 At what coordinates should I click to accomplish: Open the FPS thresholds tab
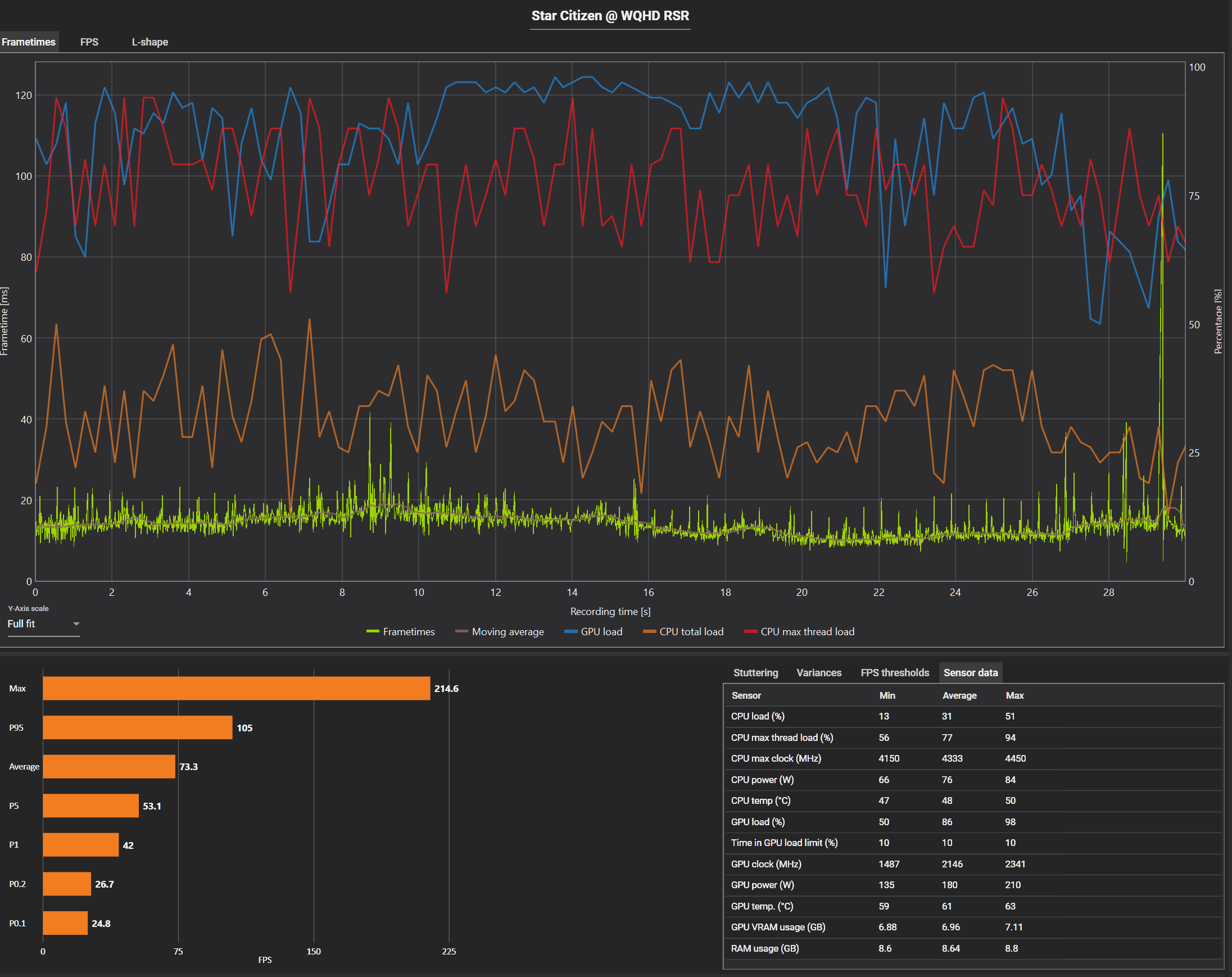(894, 672)
